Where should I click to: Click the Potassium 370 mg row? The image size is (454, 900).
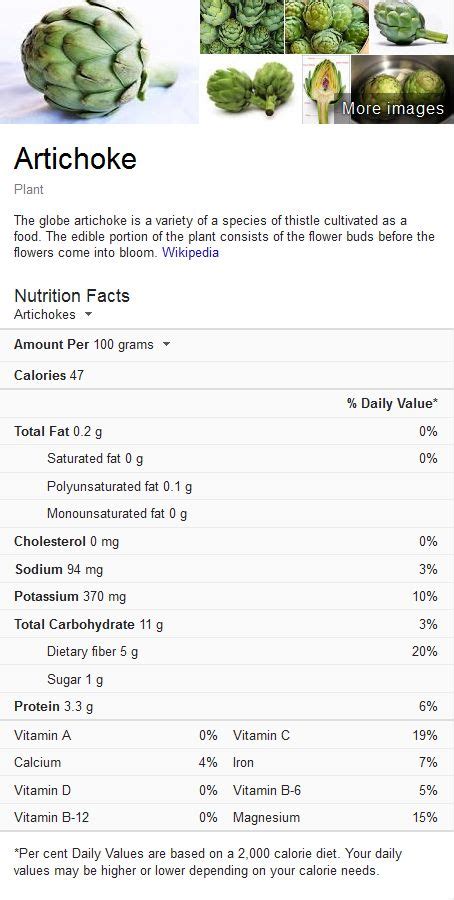pyautogui.click(x=227, y=596)
